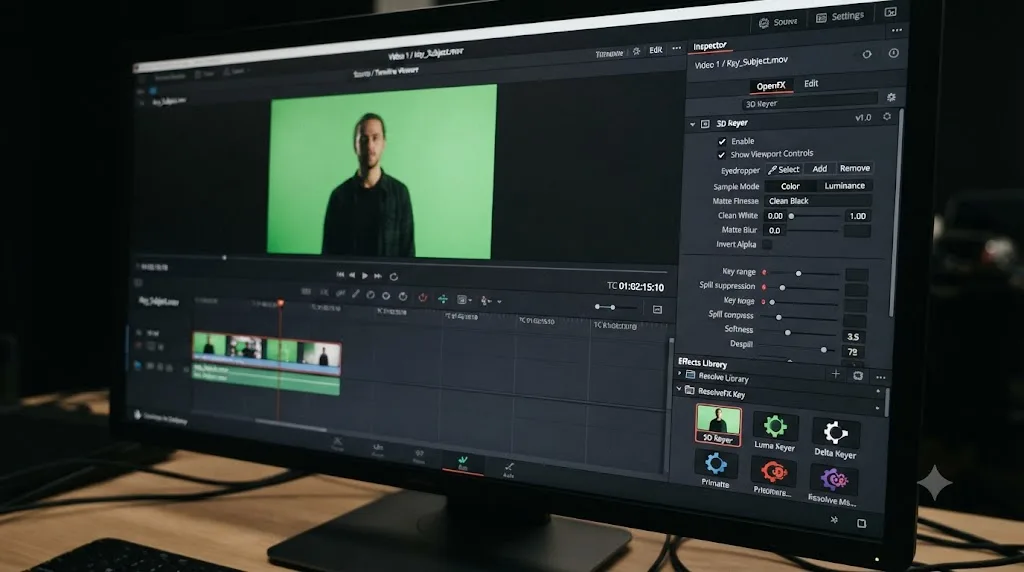Click the red snapping magnet icon in the toolbar
The image size is (1024, 572).
point(423,298)
